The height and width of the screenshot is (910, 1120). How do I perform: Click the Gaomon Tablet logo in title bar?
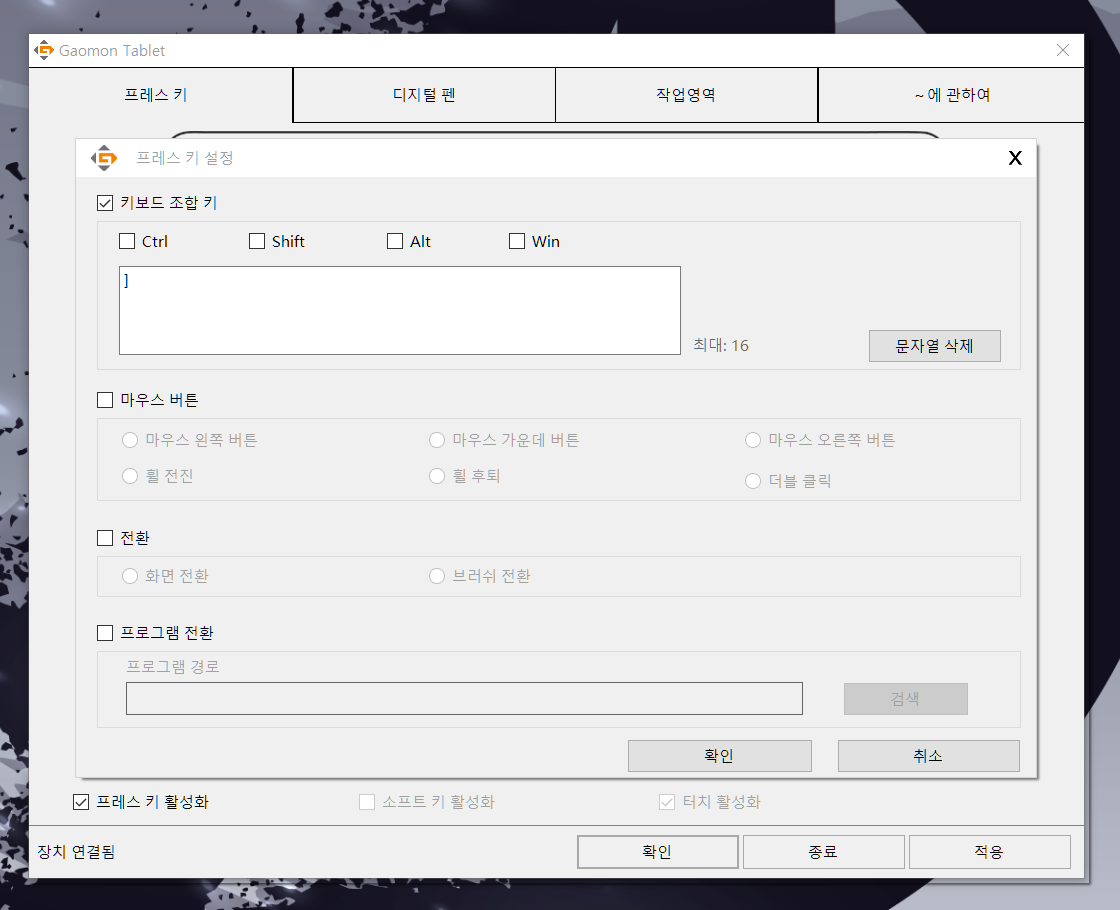[44, 50]
